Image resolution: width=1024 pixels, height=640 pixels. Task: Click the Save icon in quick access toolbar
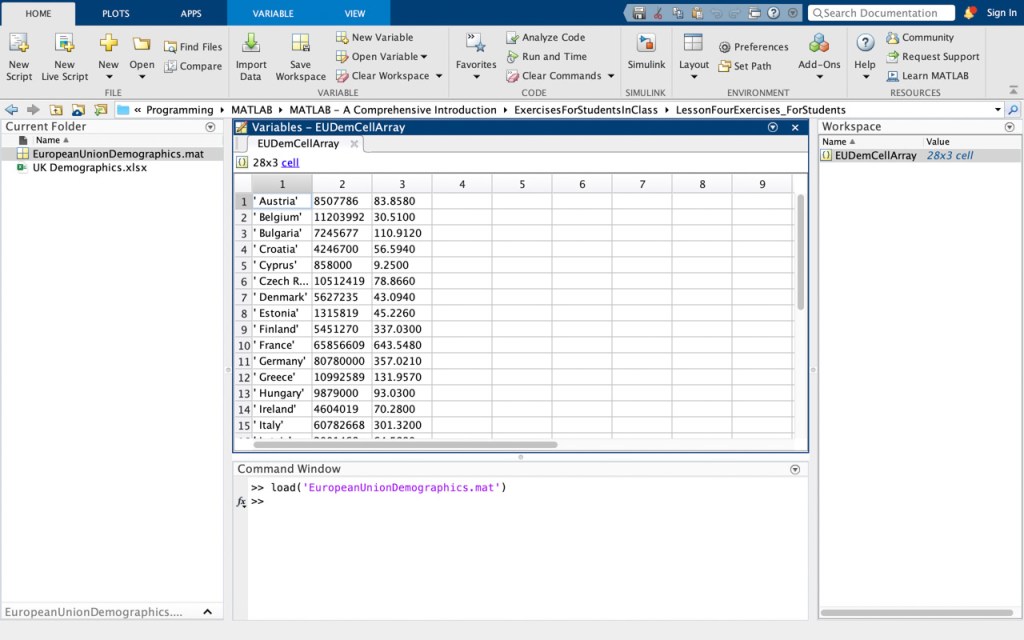click(639, 12)
